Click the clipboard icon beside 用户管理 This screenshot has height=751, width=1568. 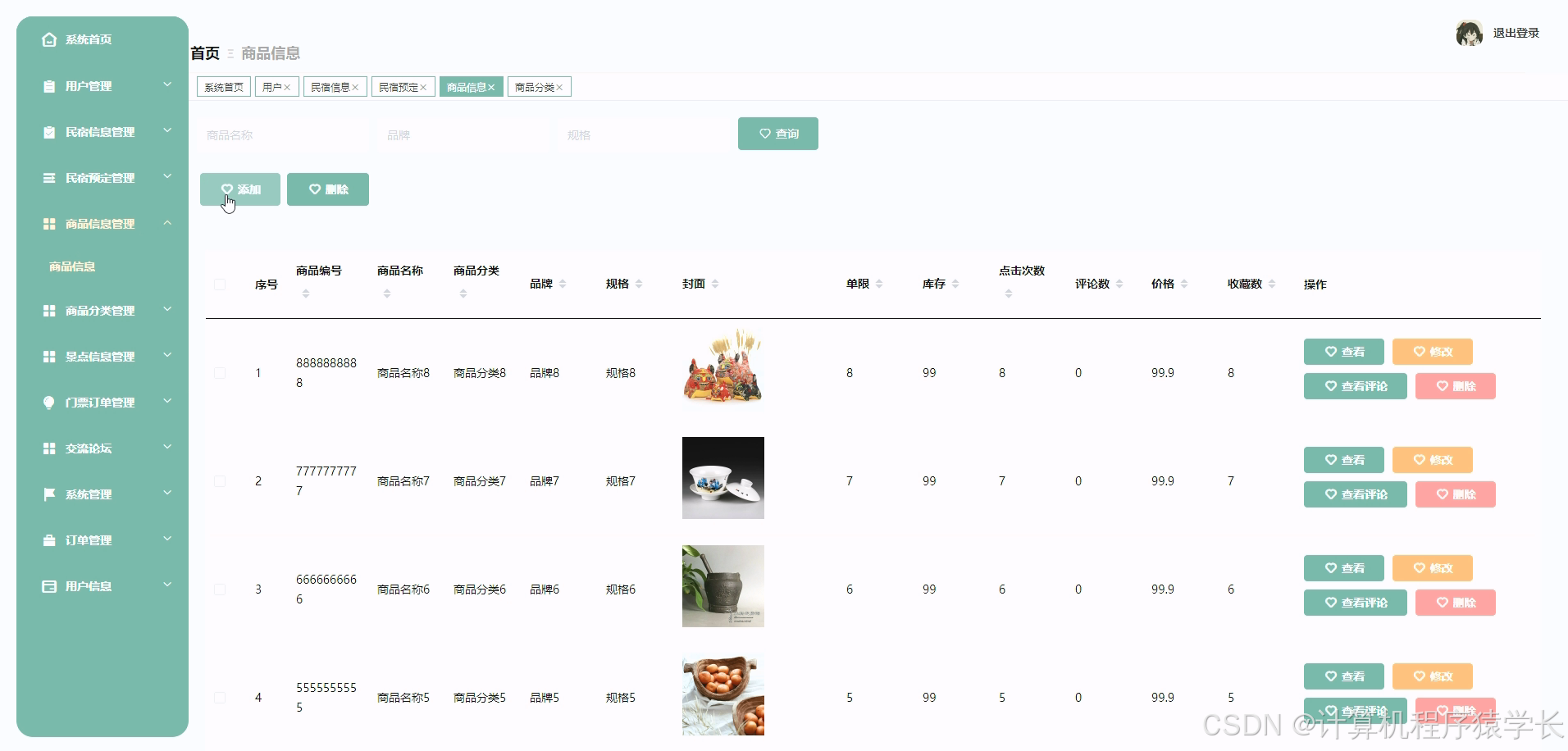(x=49, y=86)
